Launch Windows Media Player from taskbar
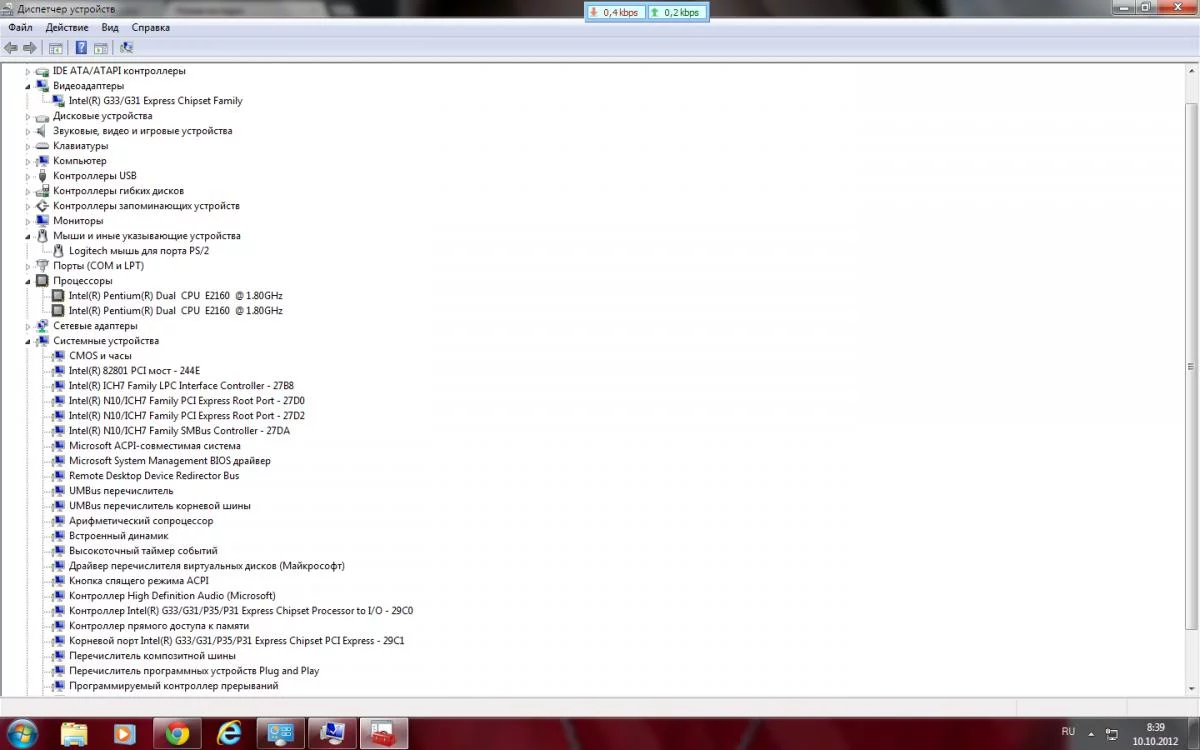Viewport: 1200px width, 750px height. pyautogui.click(x=125, y=734)
